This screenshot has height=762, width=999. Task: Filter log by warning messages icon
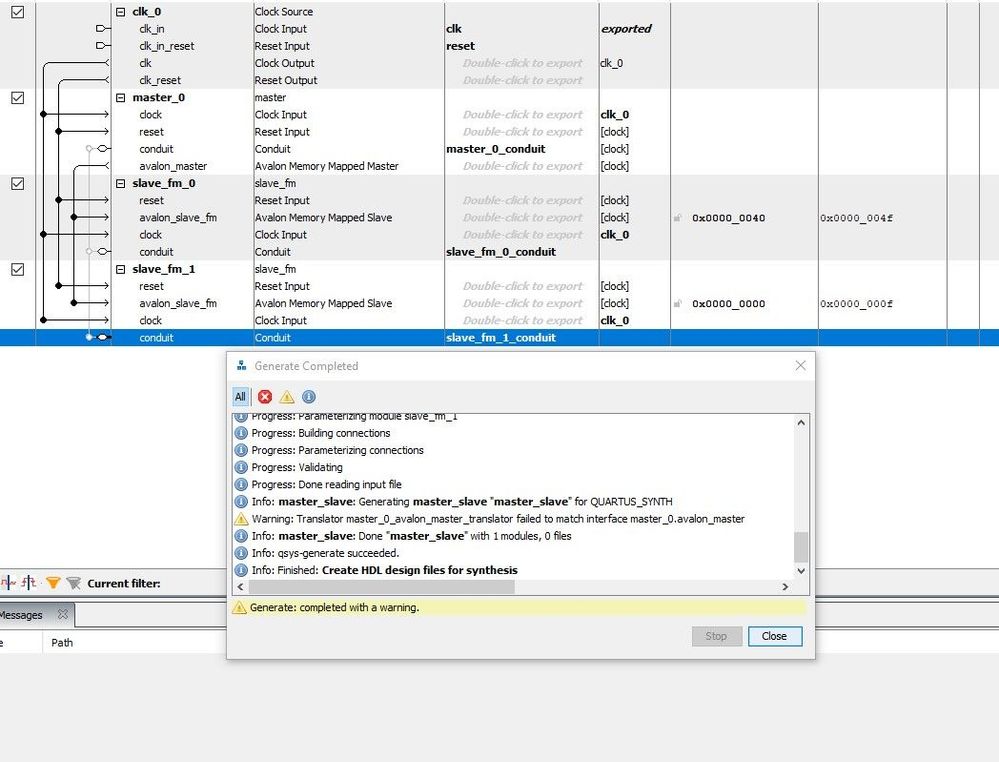[x=287, y=397]
